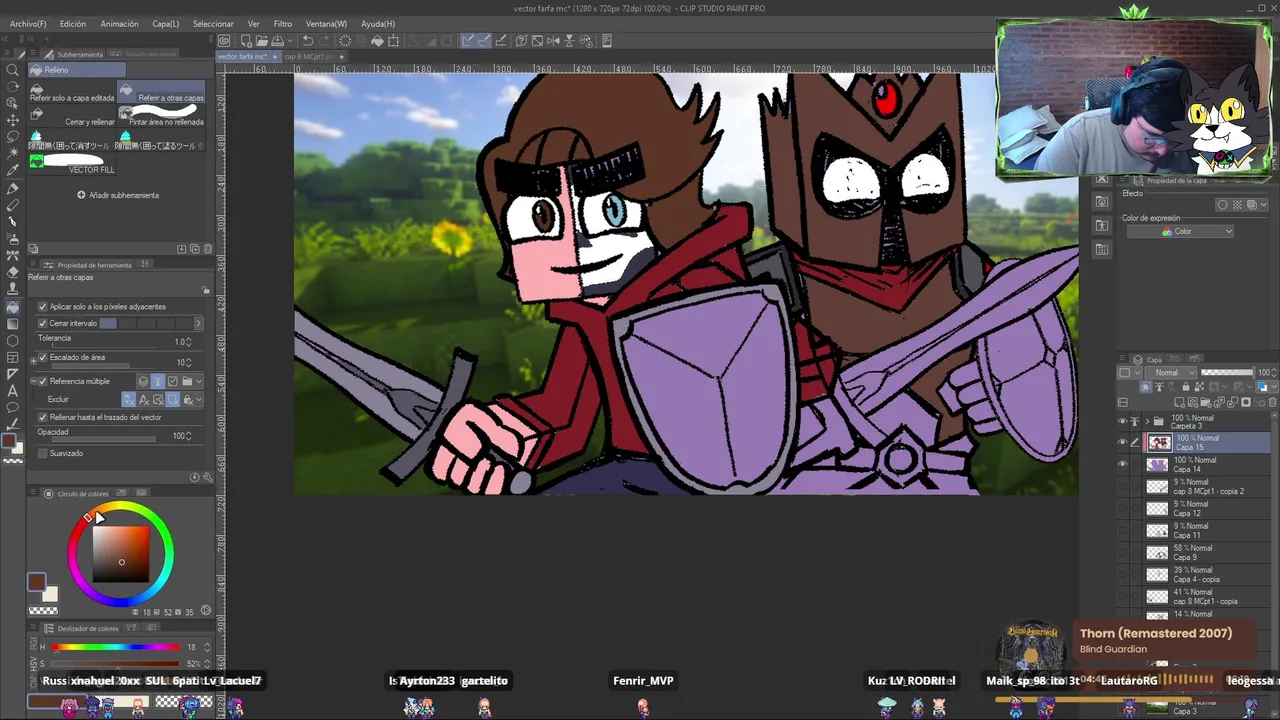Select 'Referir a otras capas' sub tool

[x=162, y=92]
